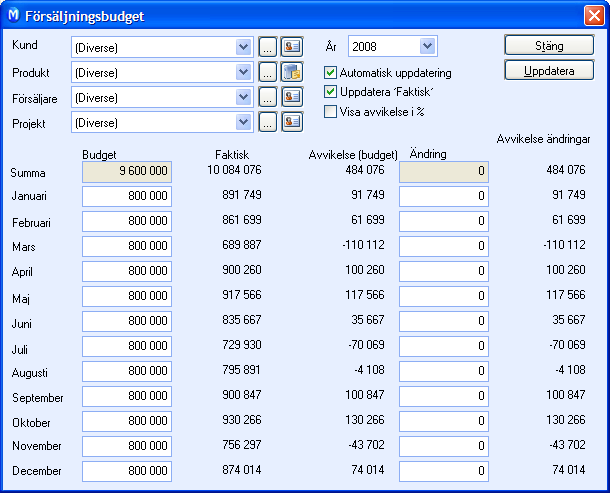The width and height of the screenshot is (610, 493).
Task: Click the Mars budget field
Action: tap(127, 246)
